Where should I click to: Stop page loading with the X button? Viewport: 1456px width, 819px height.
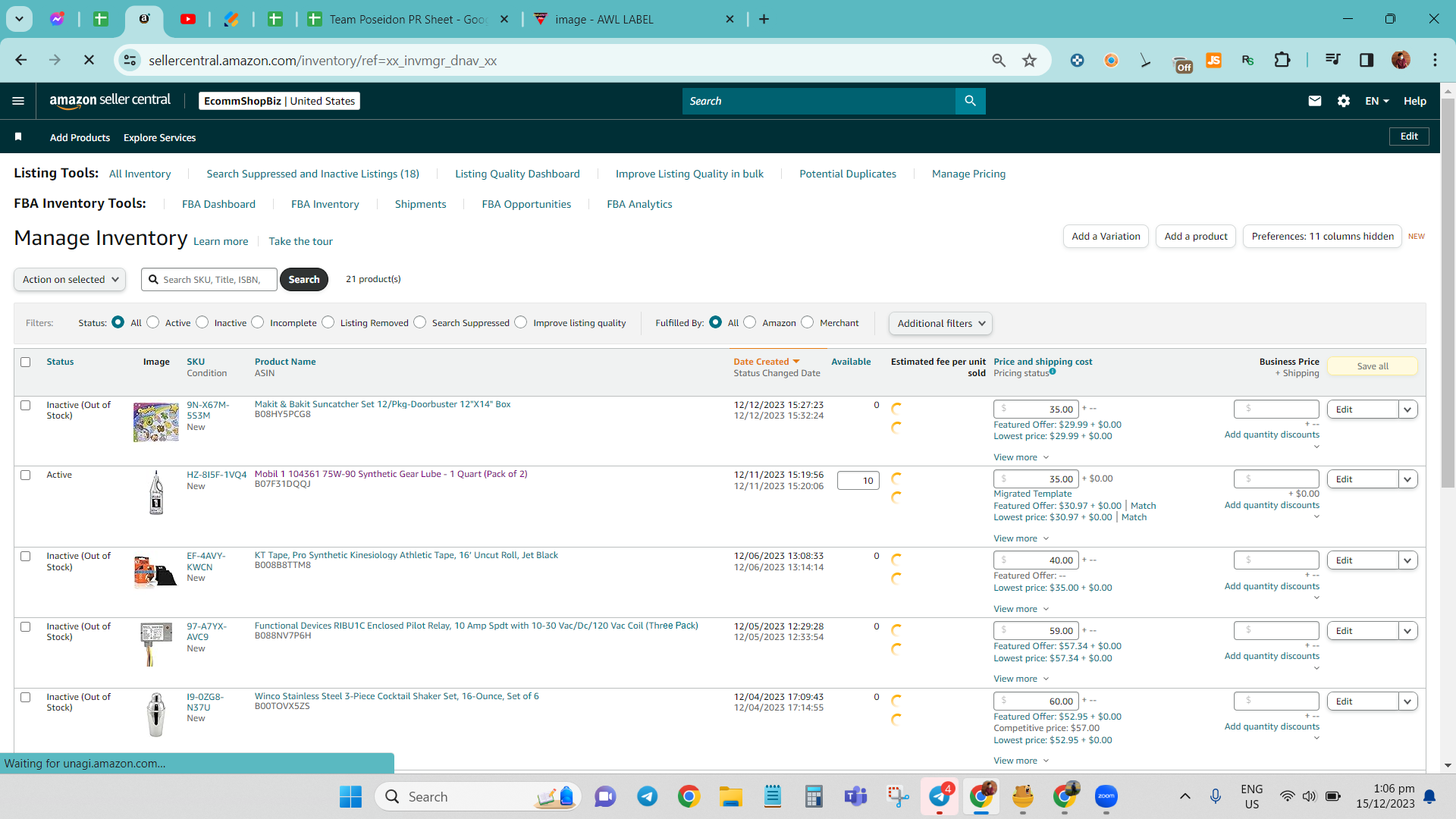click(x=89, y=60)
